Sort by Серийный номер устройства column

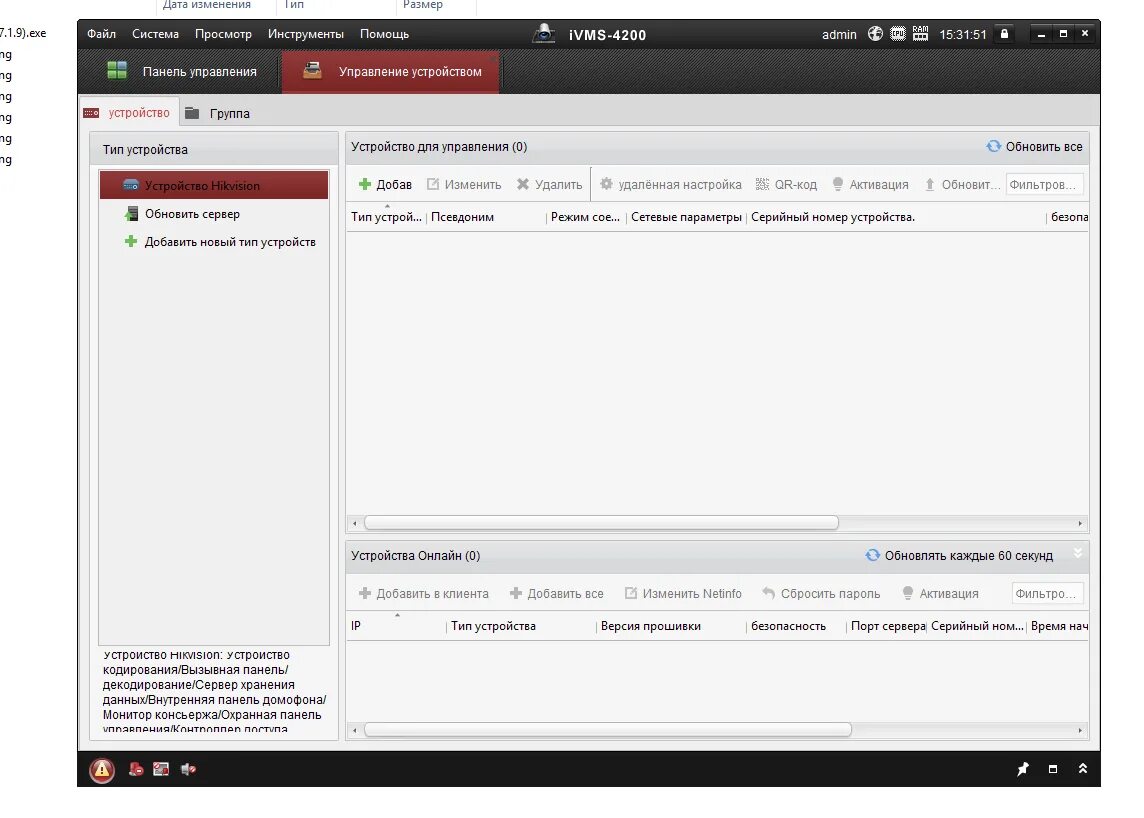[x=896, y=217]
